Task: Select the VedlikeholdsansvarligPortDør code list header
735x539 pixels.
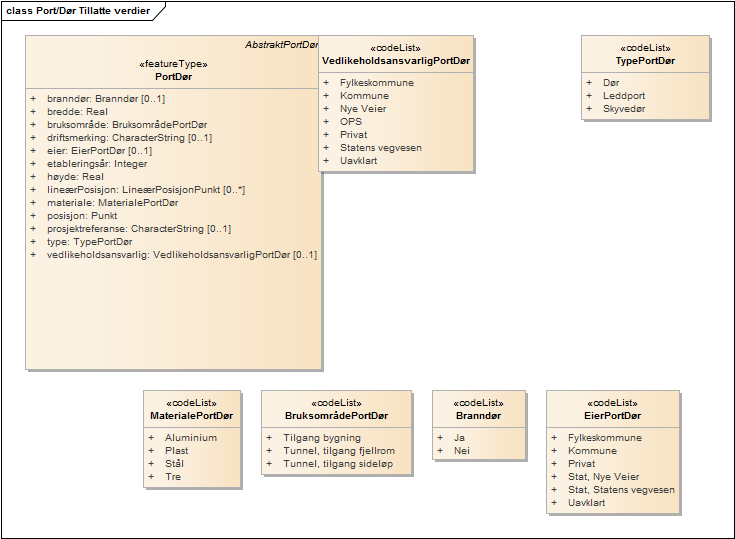Action: point(396,61)
